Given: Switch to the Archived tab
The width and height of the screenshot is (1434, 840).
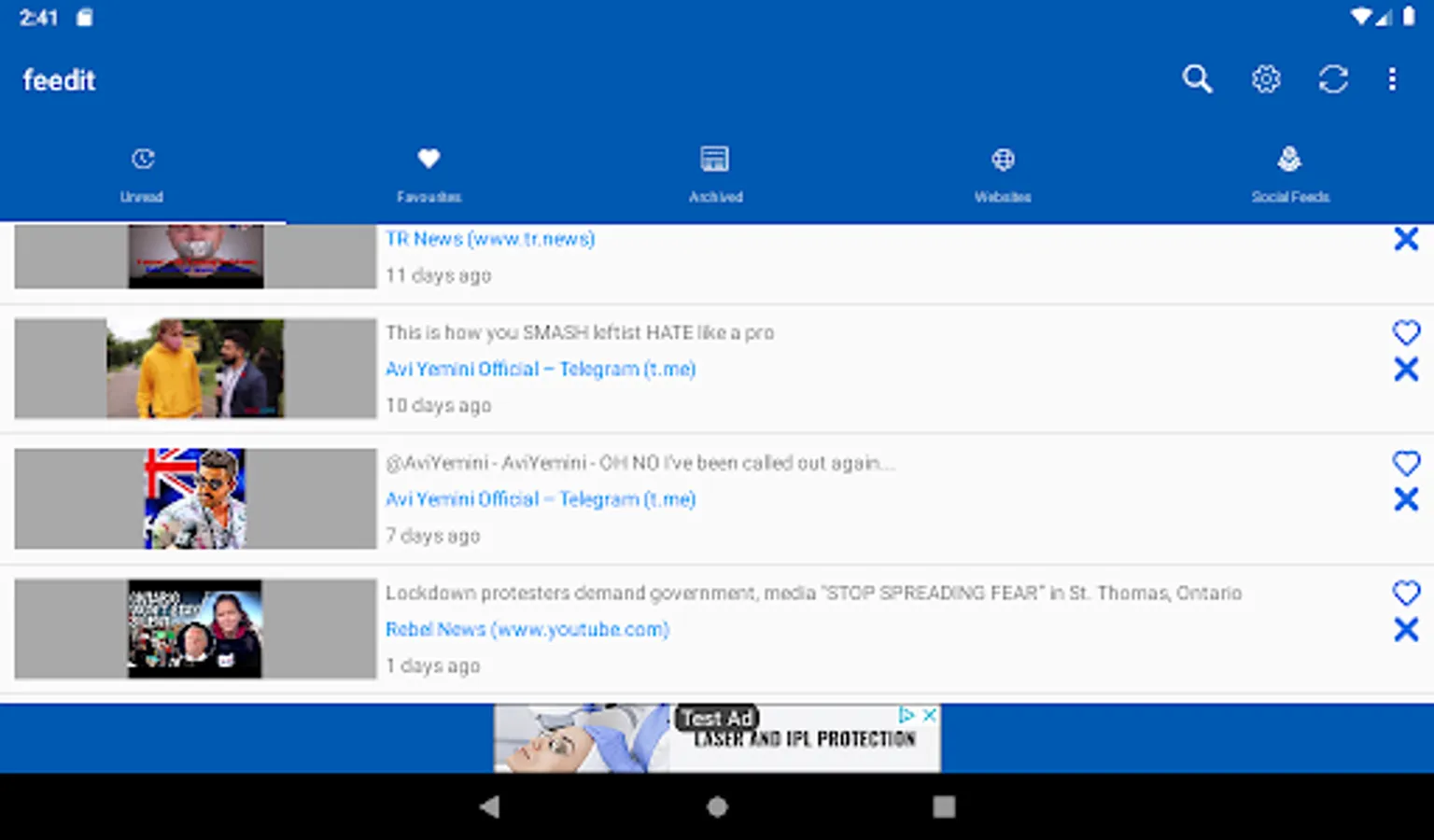Looking at the screenshot, I should (x=716, y=175).
